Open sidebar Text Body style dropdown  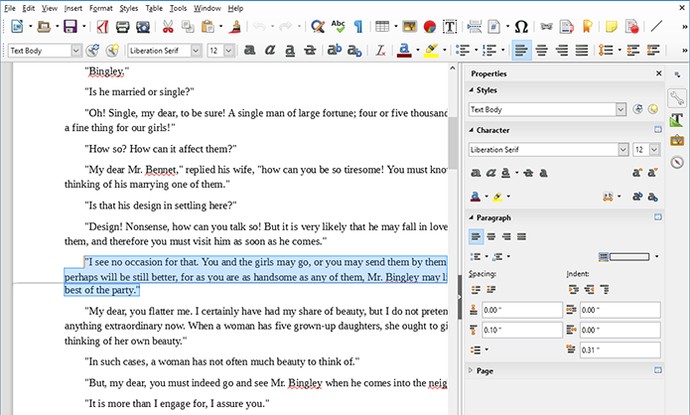point(620,109)
